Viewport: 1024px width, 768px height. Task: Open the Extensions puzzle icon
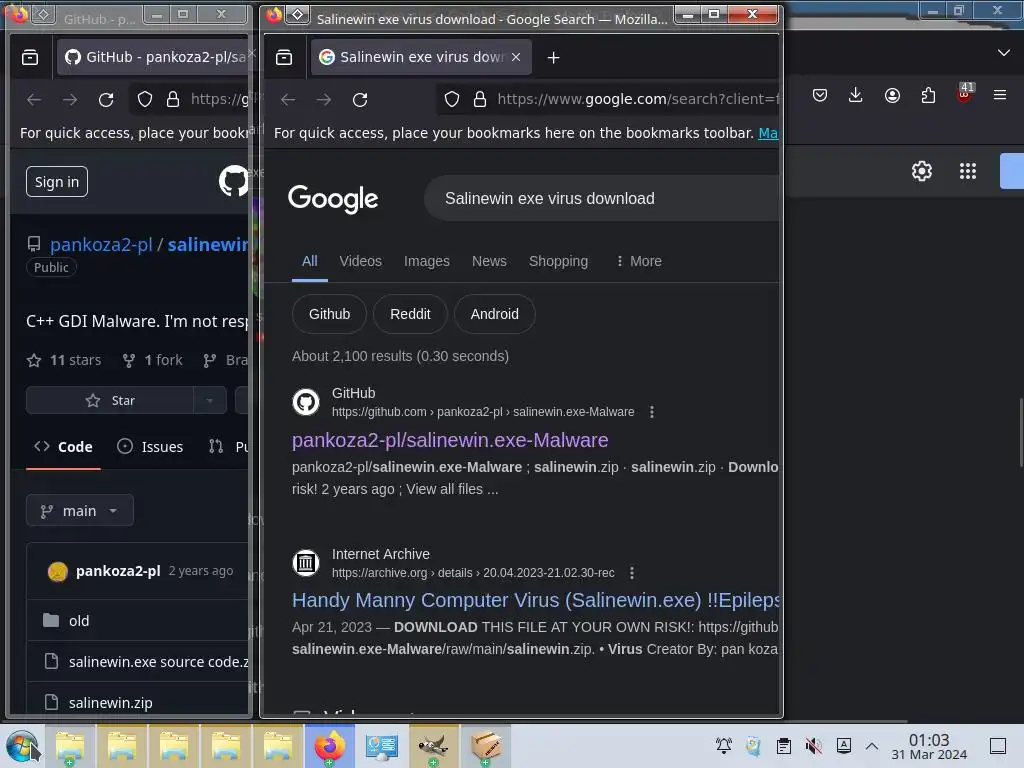pyautogui.click(x=928, y=95)
